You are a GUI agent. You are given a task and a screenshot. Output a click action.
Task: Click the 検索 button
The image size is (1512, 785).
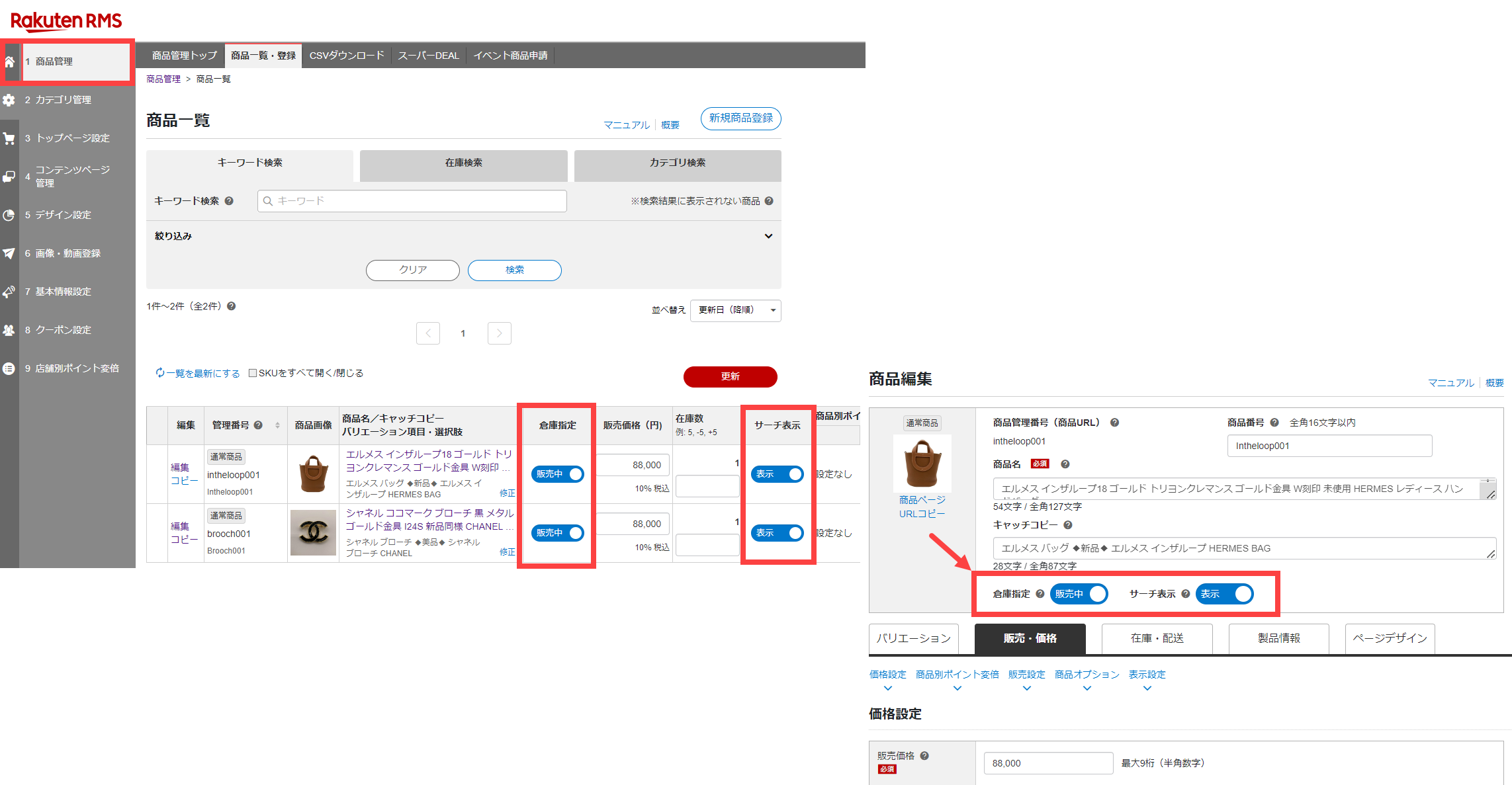coord(515,270)
